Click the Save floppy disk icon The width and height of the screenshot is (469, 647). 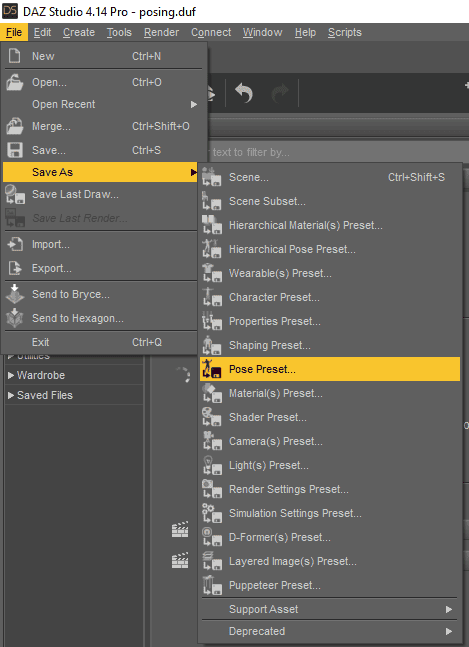click(15, 150)
